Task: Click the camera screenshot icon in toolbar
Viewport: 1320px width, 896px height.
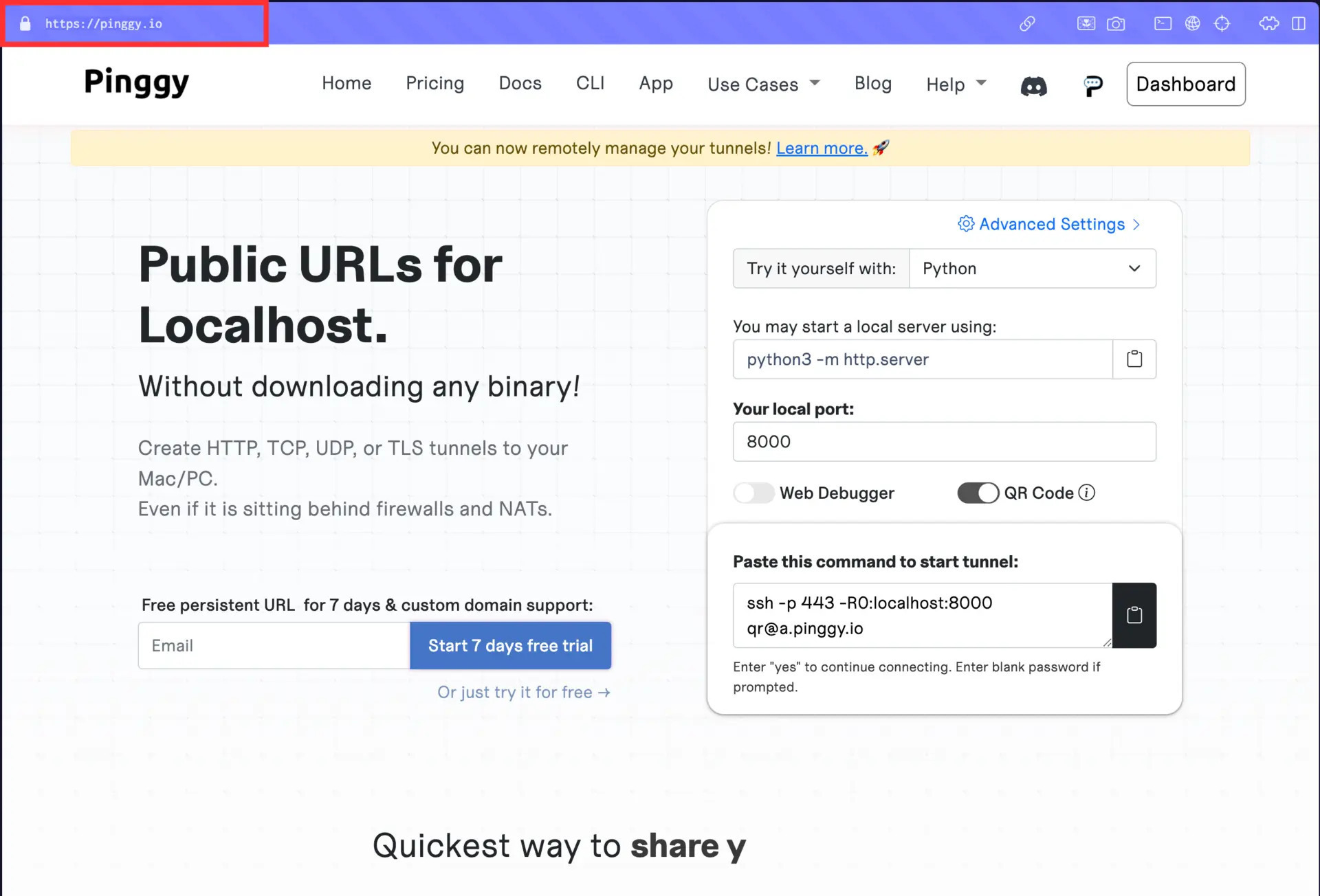Action: click(x=1116, y=23)
